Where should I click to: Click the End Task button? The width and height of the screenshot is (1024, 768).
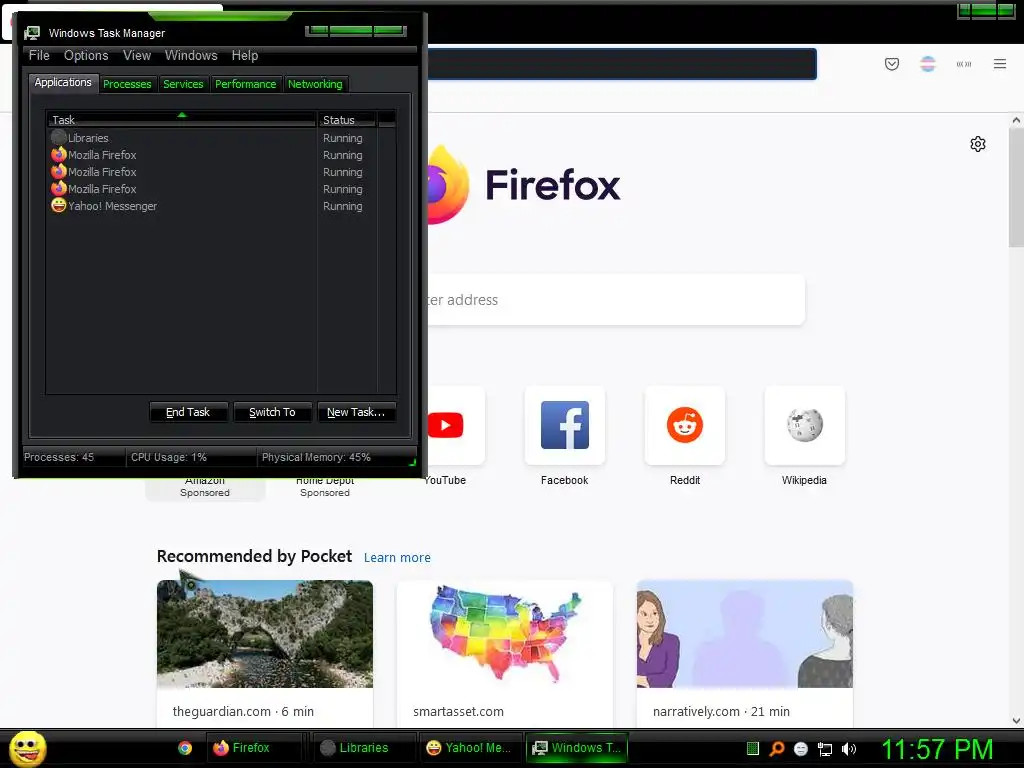pos(188,412)
